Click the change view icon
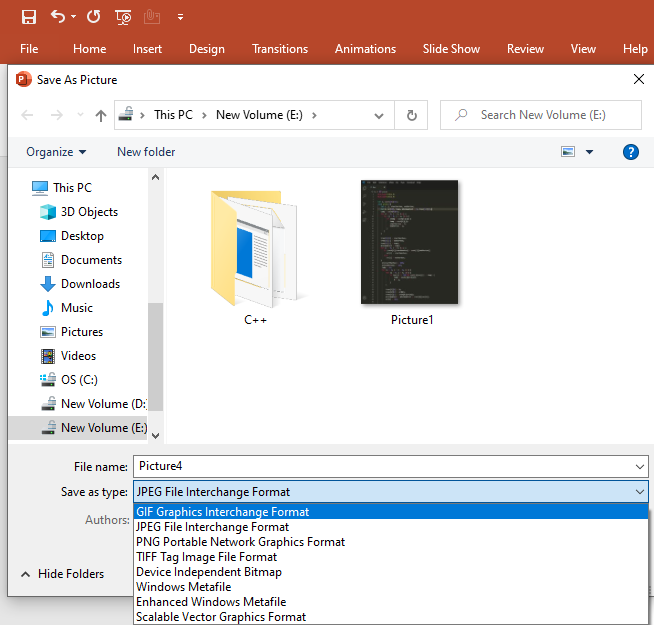Viewport: 654px width, 625px height. click(x=568, y=152)
